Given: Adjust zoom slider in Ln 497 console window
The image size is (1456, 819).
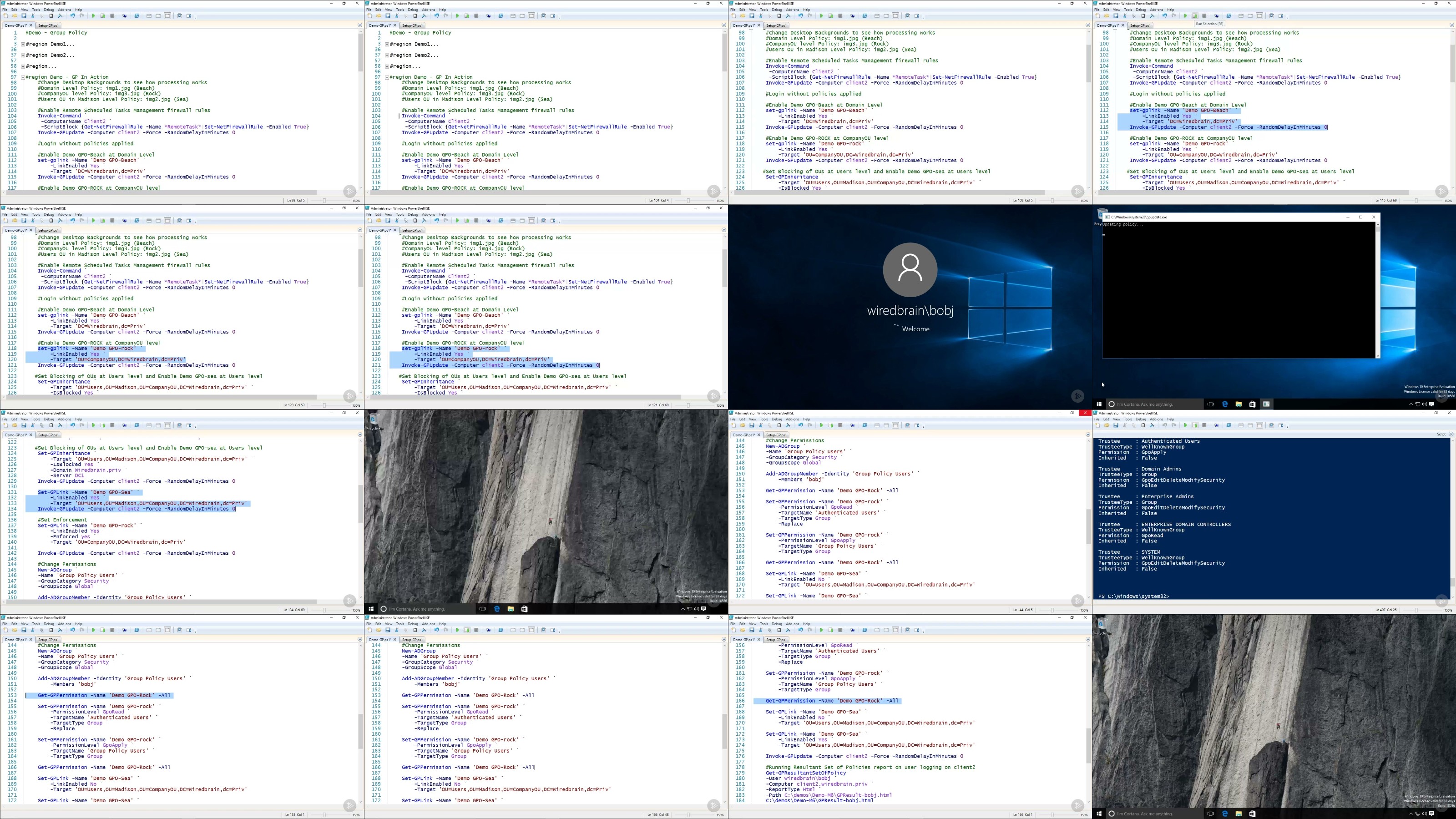Looking at the screenshot, I should coord(1417,610).
